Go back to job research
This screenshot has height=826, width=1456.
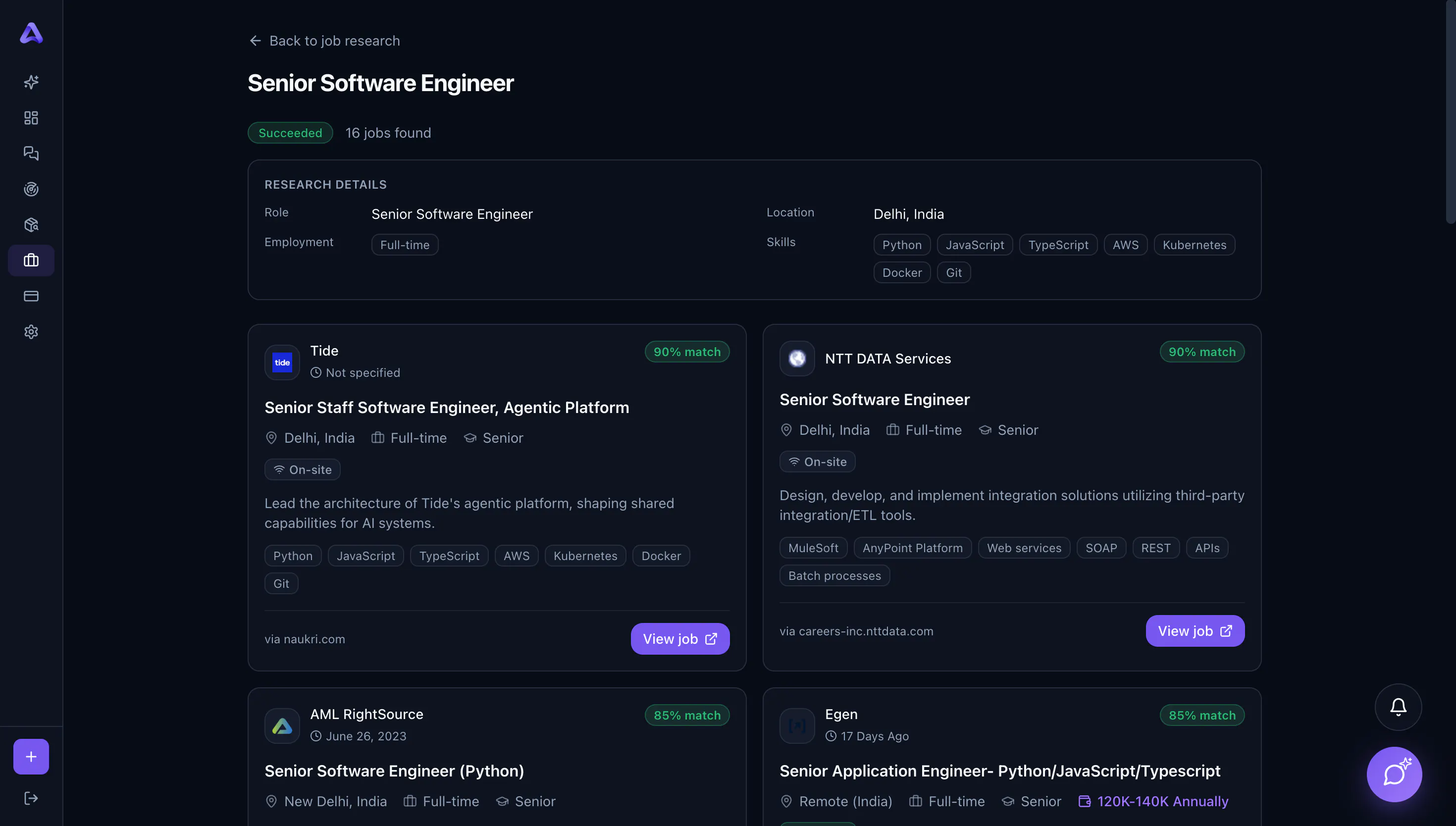coord(324,41)
